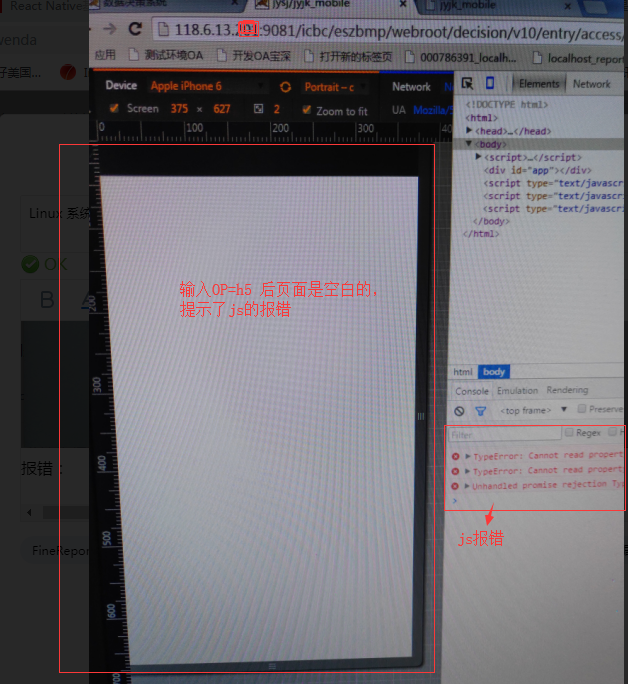
Task: Open the localhost_report bookmark
Action: coord(579,58)
